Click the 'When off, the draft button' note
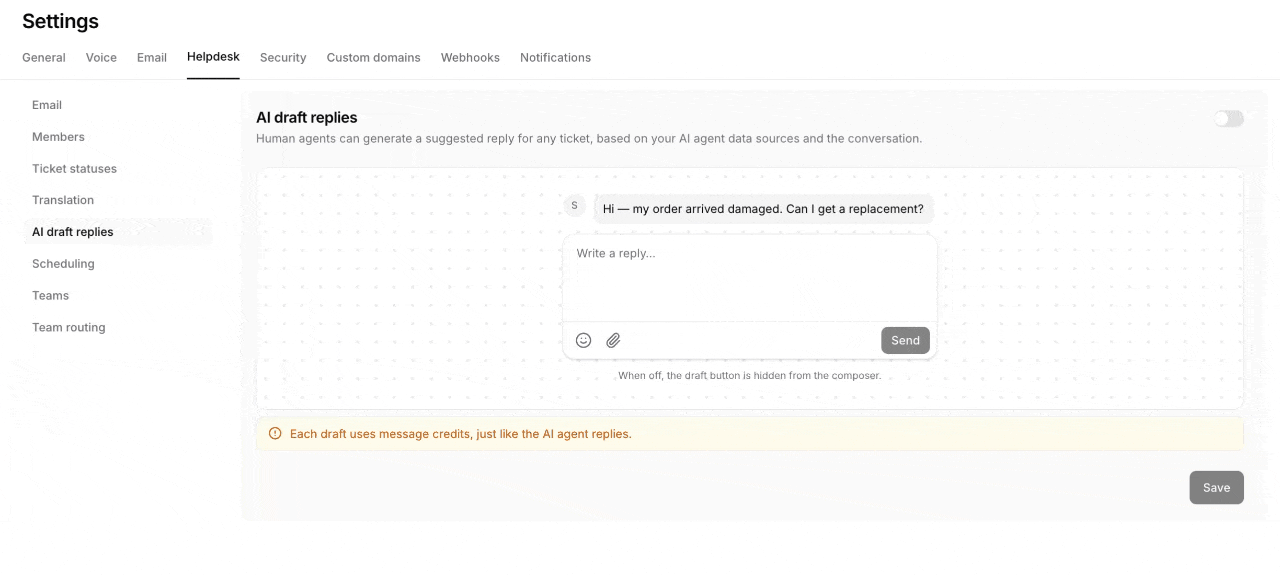 tap(749, 376)
